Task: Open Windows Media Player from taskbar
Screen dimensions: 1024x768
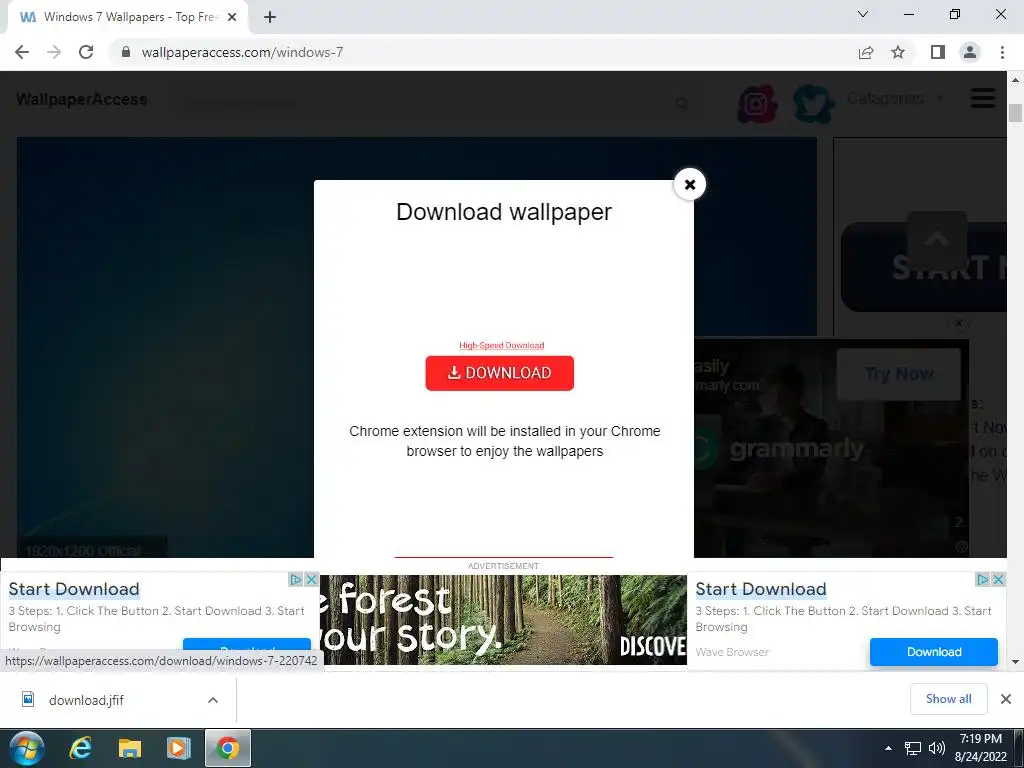Action: [x=178, y=748]
